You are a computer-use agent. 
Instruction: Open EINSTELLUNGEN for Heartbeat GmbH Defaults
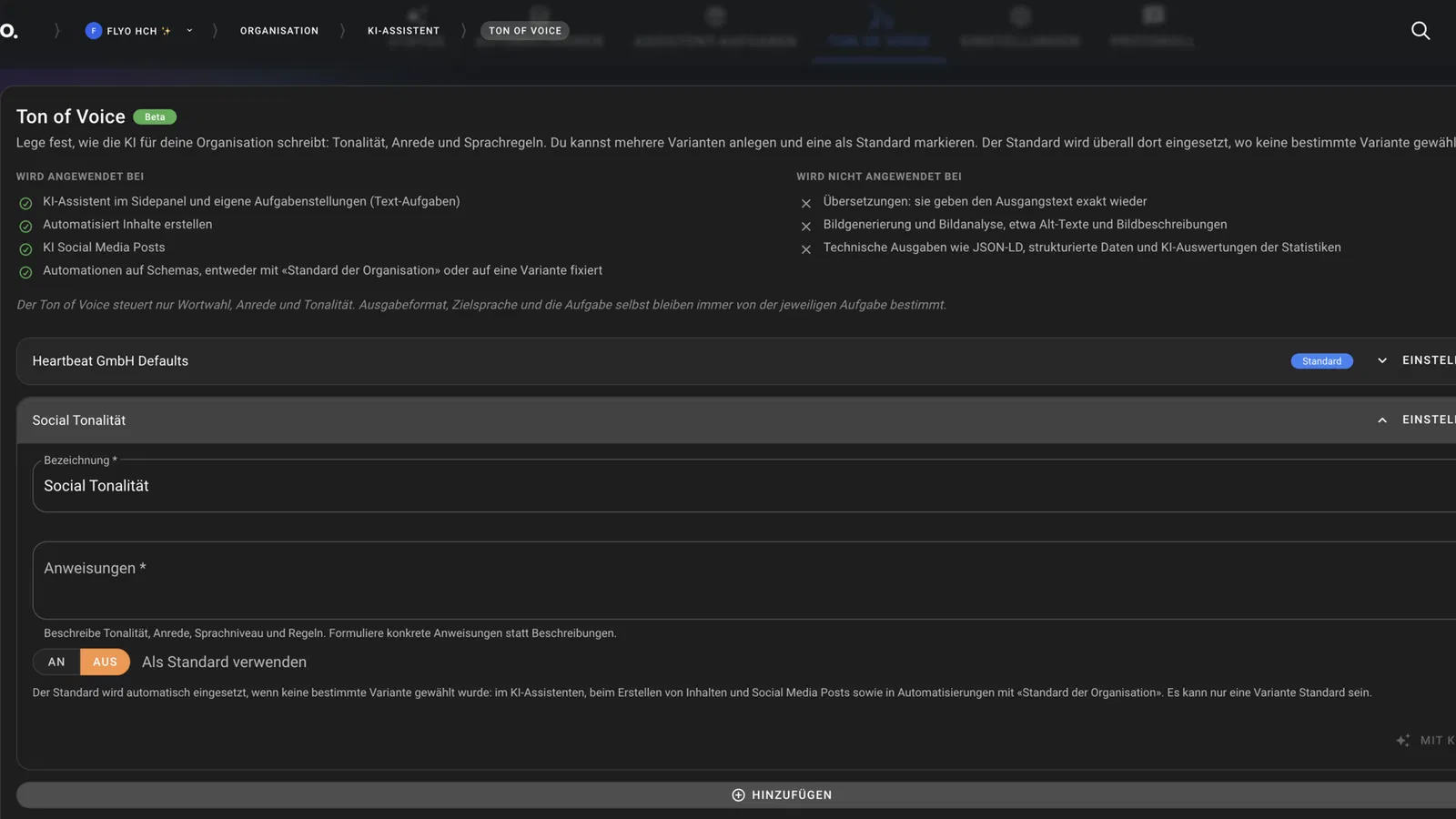[1429, 360]
